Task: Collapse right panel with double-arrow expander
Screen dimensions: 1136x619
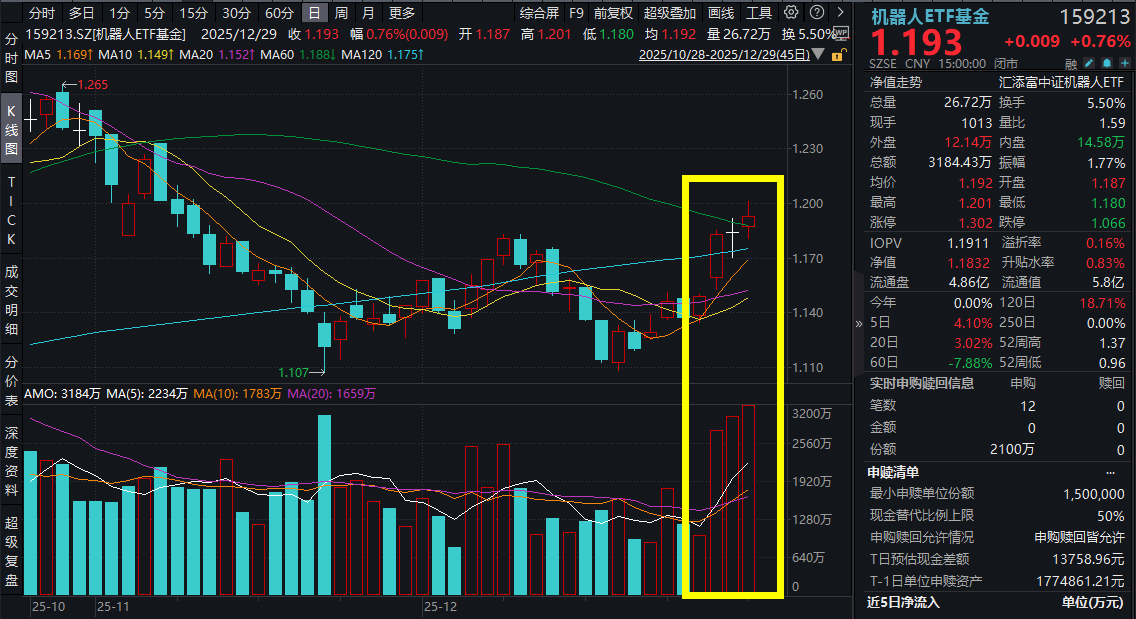Action: [x=858, y=324]
